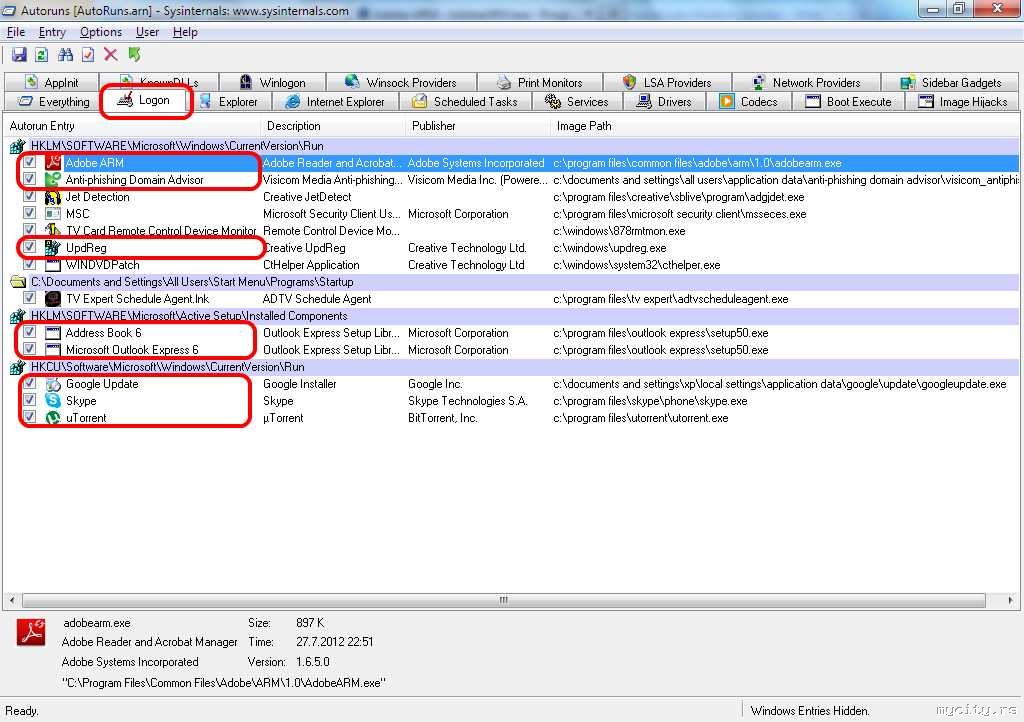Click the scrollbar left arrow
This screenshot has width=1024, height=722.
[x=12, y=600]
